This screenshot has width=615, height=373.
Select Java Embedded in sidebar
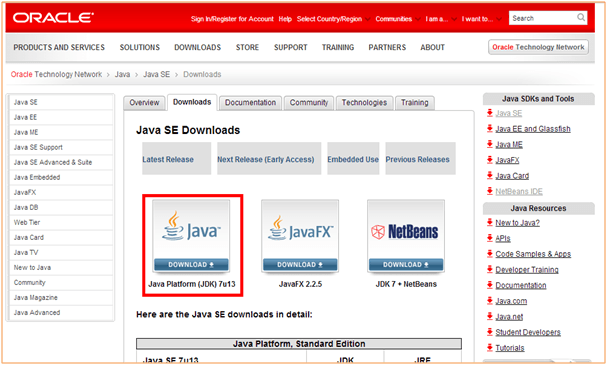tap(61, 177)
